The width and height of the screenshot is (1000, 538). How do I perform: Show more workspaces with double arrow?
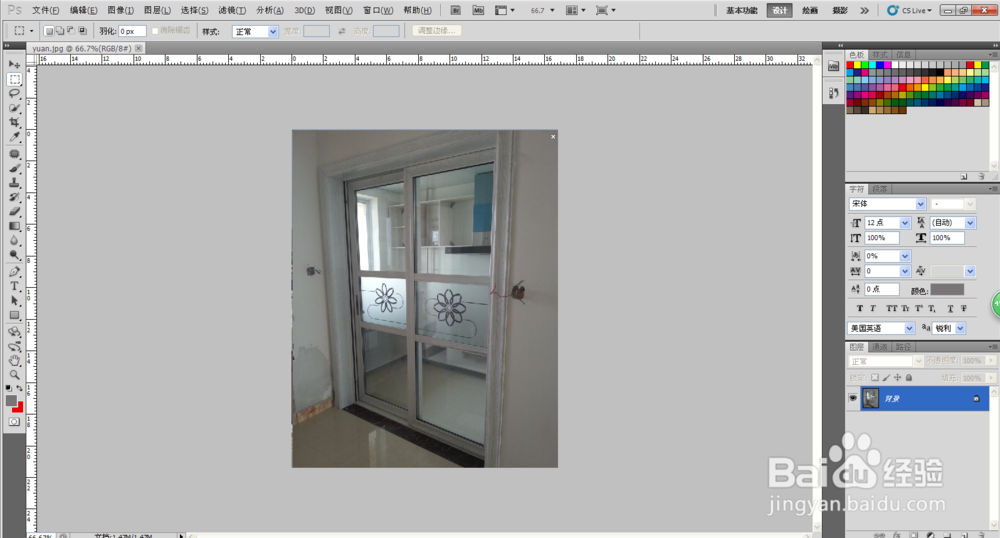[864, 10]
